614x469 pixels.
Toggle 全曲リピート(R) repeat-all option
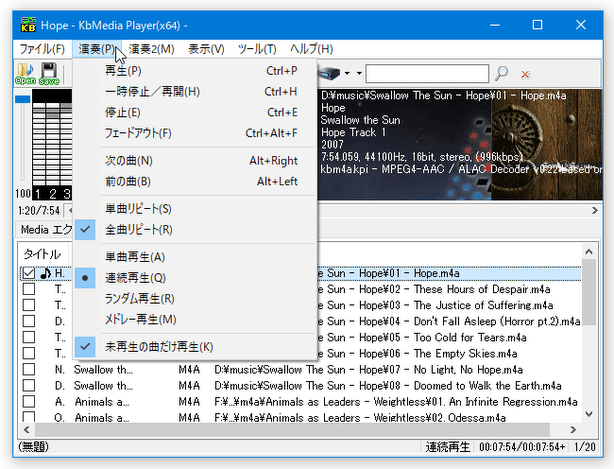point(138,230)
